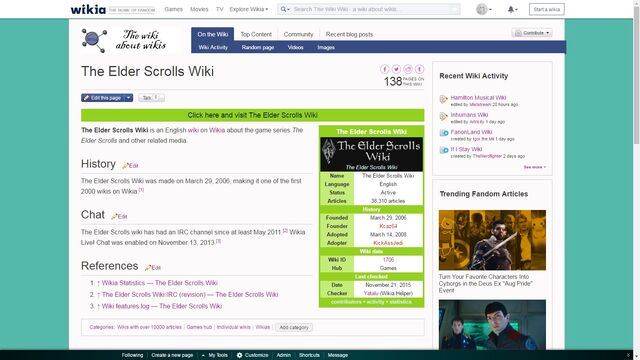The image size is (640, 360).
Task: Open reference Wikia Statistics — The Elder Scrolls Wiki
Action: 160,283
